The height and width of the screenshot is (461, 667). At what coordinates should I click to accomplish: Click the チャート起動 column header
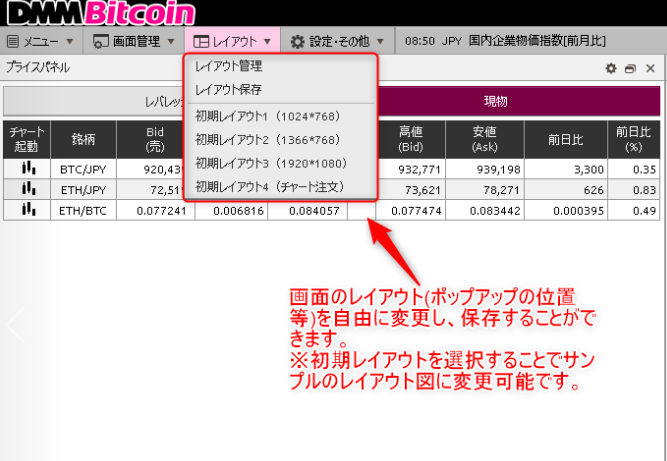click(x=27, y=139)
